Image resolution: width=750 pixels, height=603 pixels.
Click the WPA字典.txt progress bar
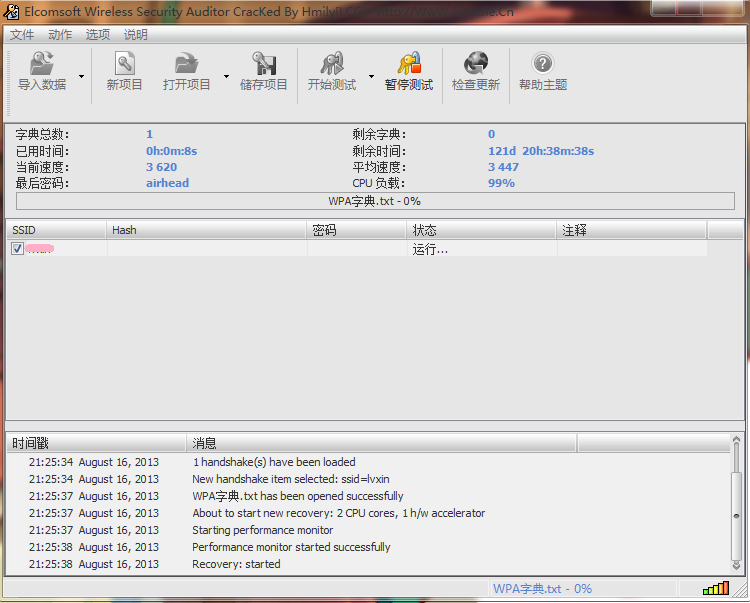tap(375, 201)
